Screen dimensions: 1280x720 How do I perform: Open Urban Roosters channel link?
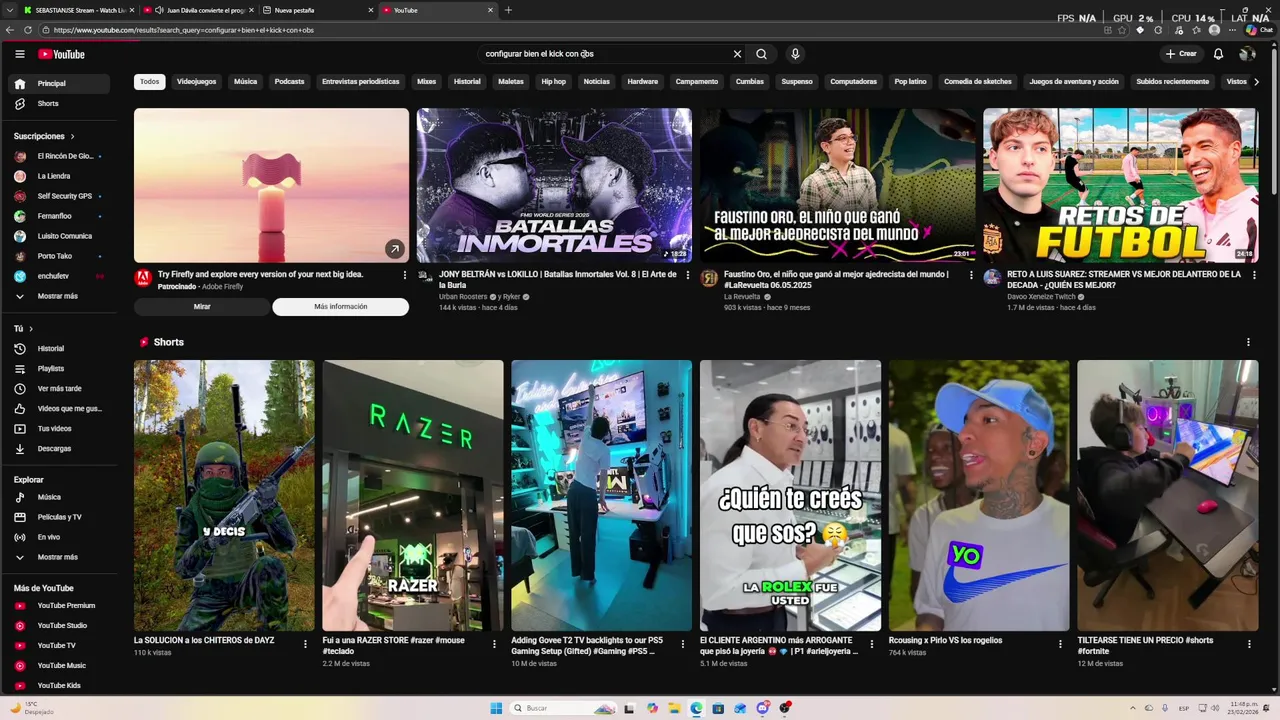click(463, 297)
